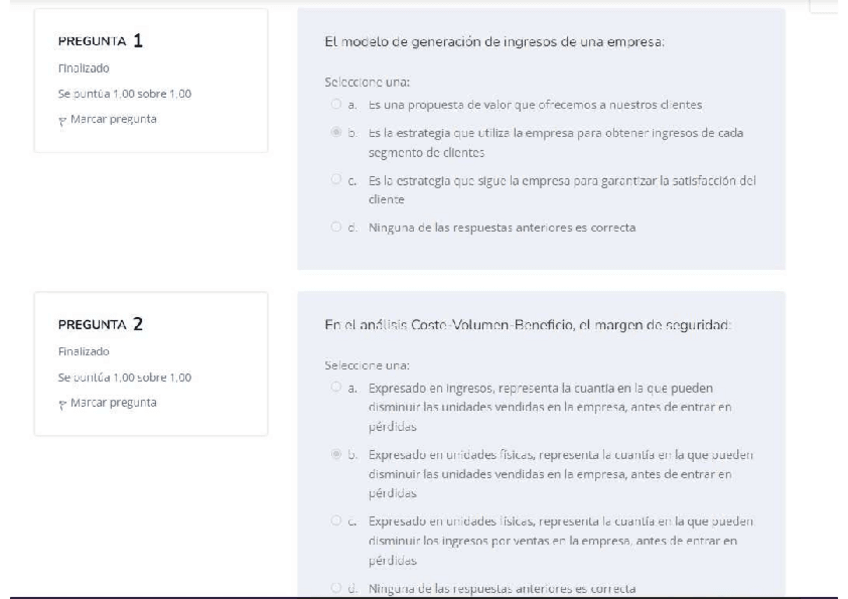Click score text 'Se puntúa 1,00' in Pregunta 2
This screenshot has height=599, width=848.
point(124,377)
